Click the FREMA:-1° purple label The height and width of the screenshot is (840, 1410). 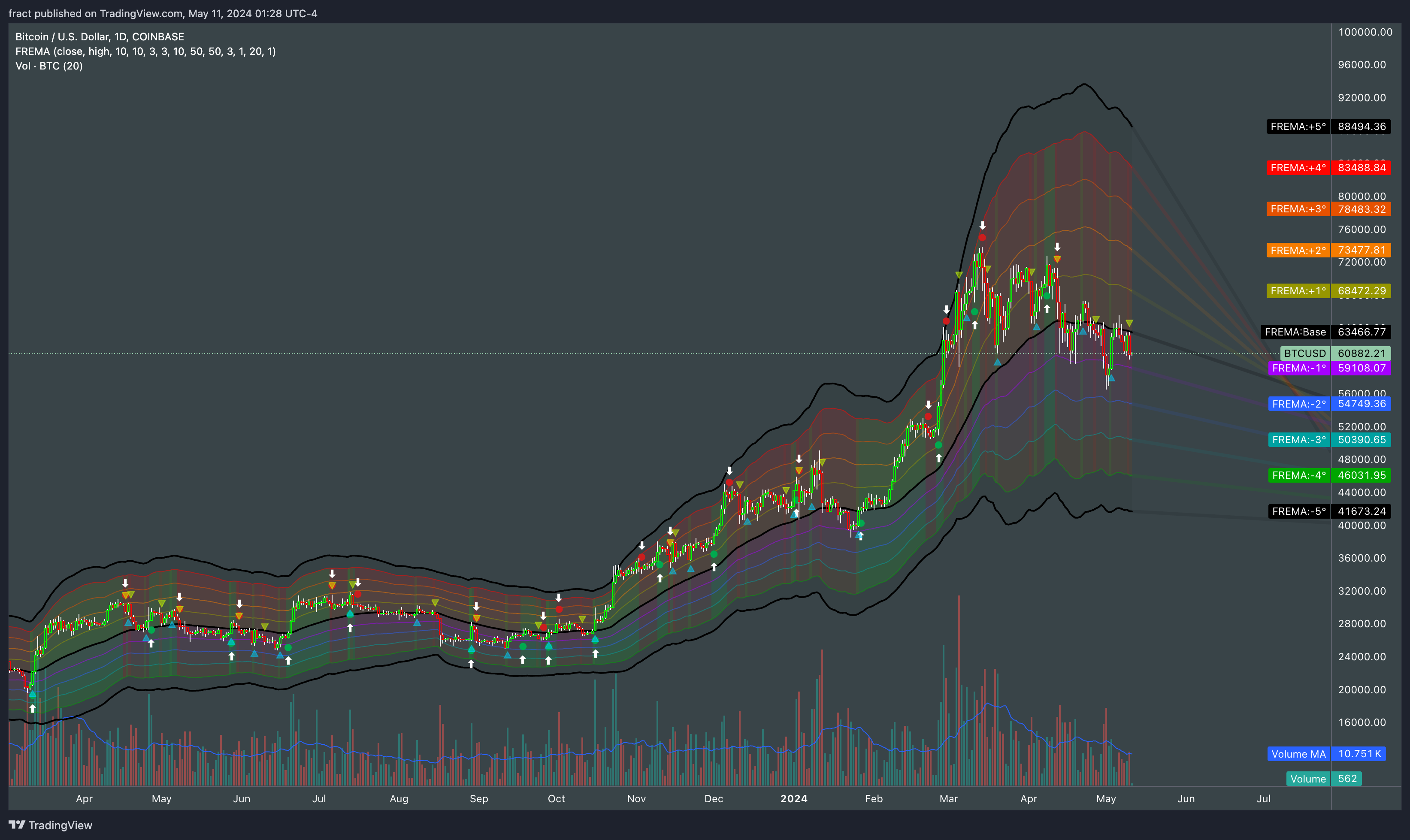[1330, 368]
